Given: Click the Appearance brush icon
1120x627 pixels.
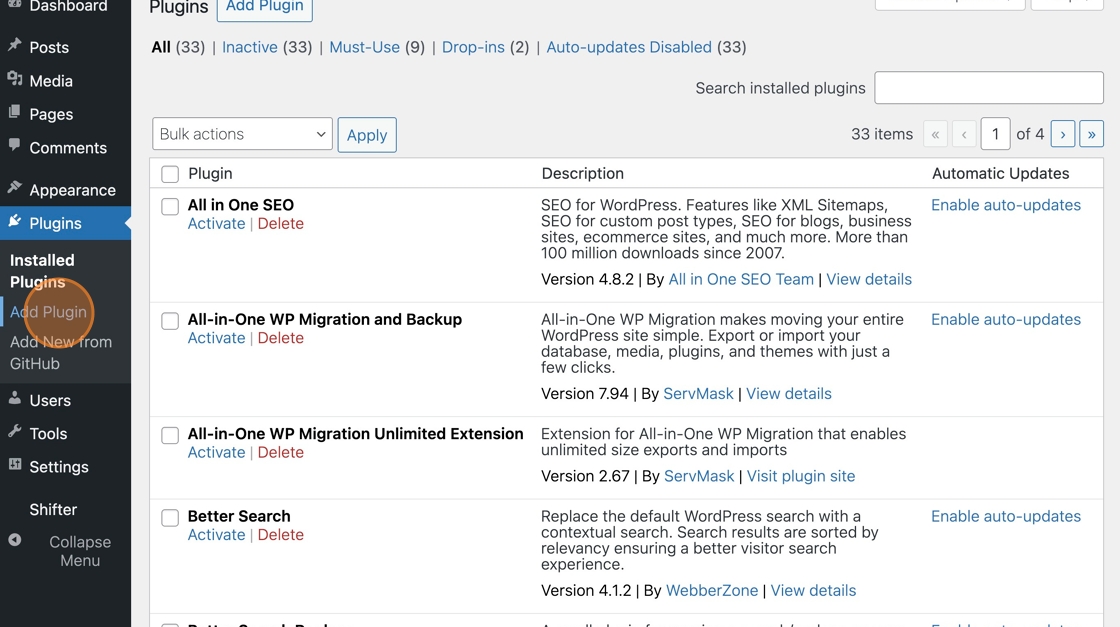Looking at the screenshot, I should [x=14, y=188].
